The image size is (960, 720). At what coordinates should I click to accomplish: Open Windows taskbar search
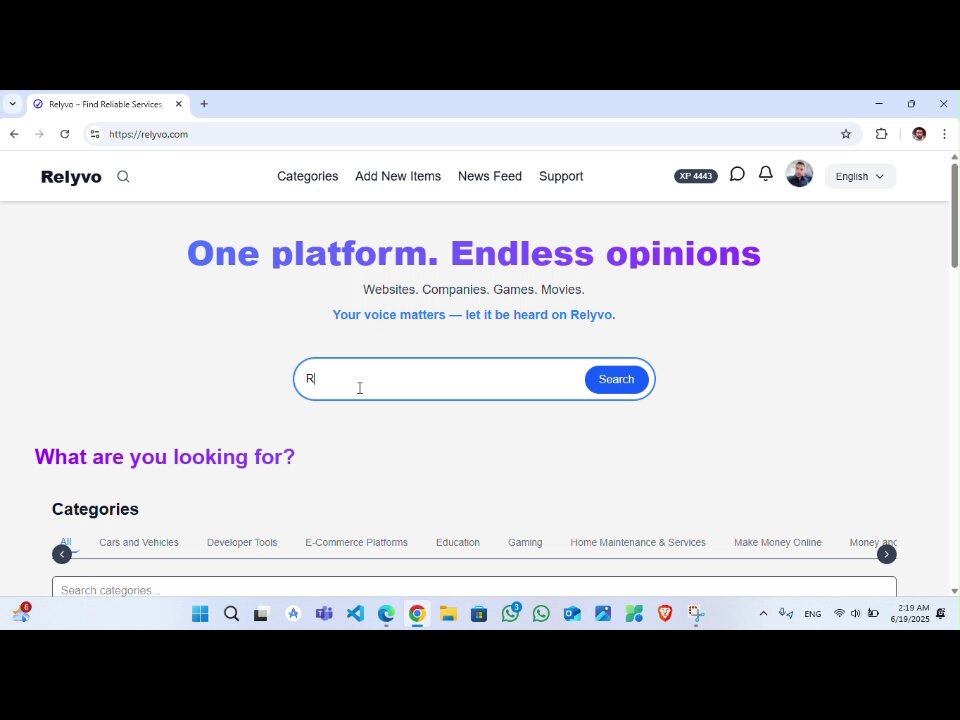(x=231, y=613)
